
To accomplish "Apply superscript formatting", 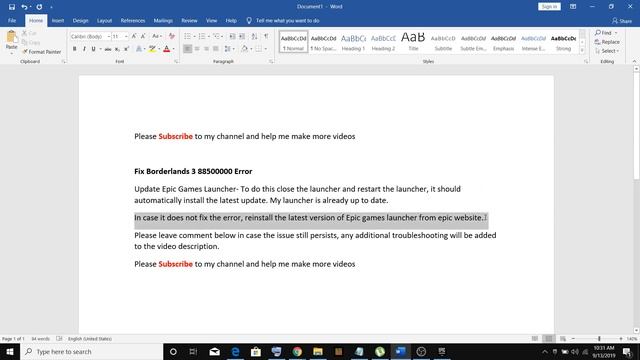I will pos(126,49).
